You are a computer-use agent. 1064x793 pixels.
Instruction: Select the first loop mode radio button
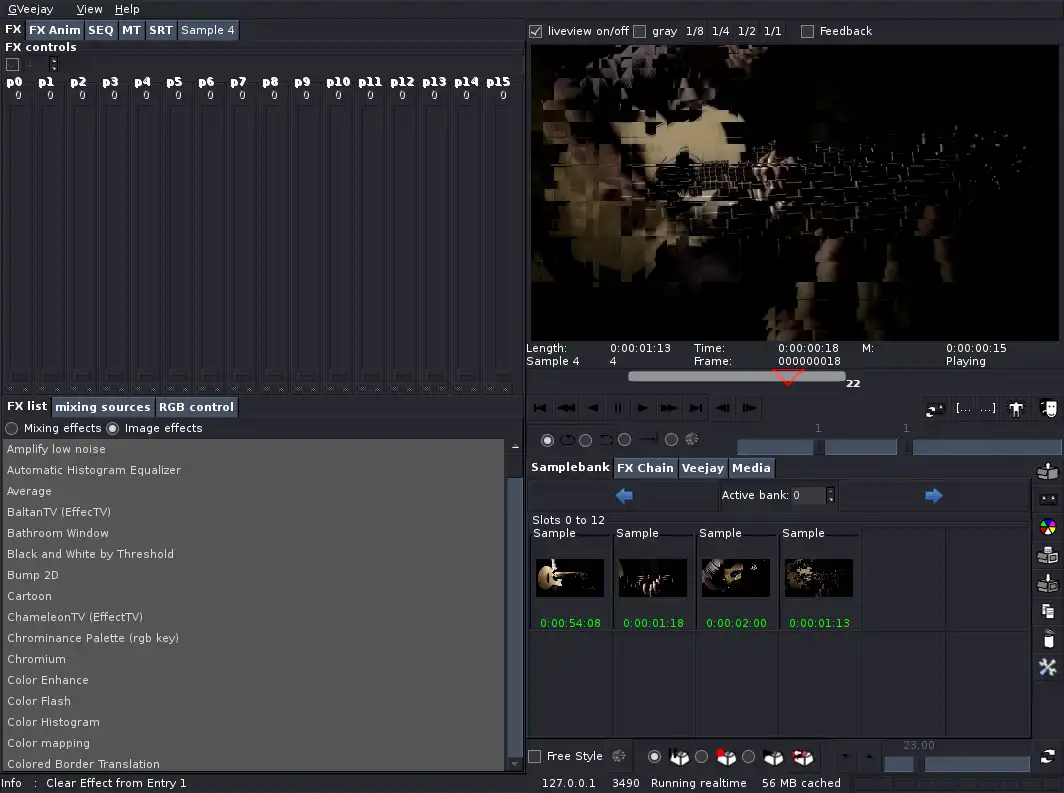pos(547,440)
